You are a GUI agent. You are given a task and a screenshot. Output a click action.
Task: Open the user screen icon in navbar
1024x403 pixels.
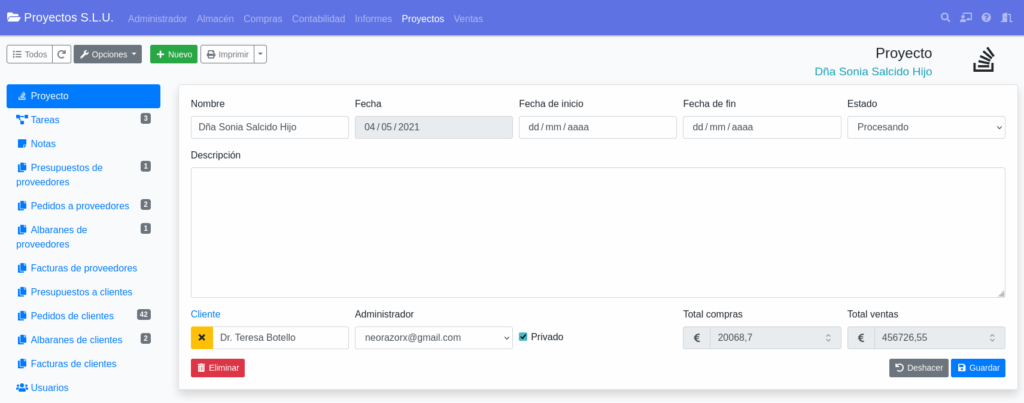pos(966,18)
